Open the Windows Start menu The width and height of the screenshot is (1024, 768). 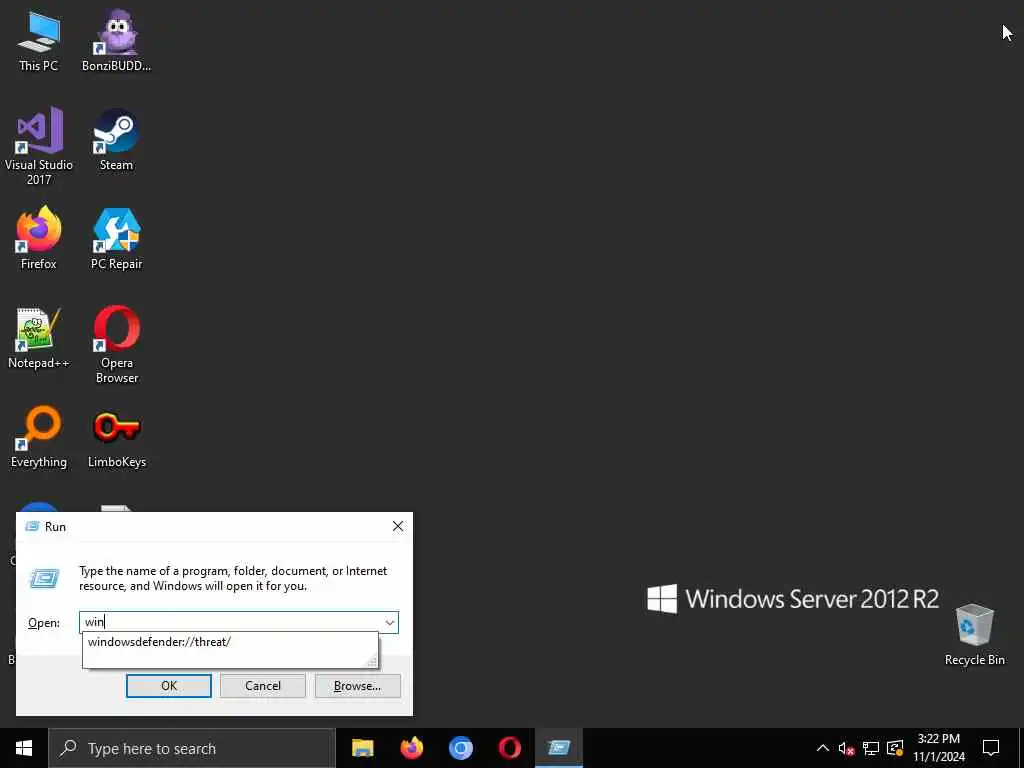pyautogui.click(x=24, y=748)
